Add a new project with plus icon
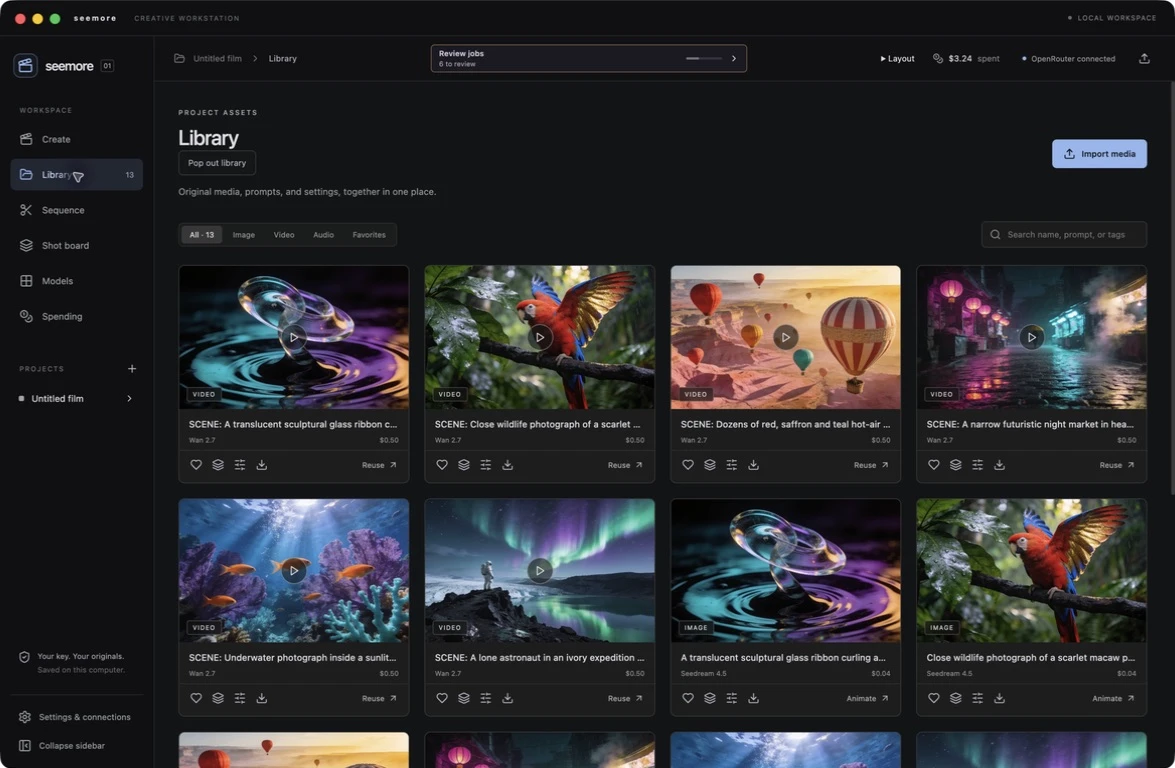 click(x=132, y=369)
